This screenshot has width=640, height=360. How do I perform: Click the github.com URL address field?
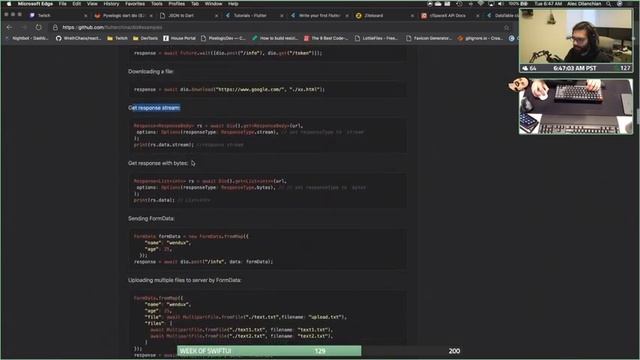click(282, 27)
